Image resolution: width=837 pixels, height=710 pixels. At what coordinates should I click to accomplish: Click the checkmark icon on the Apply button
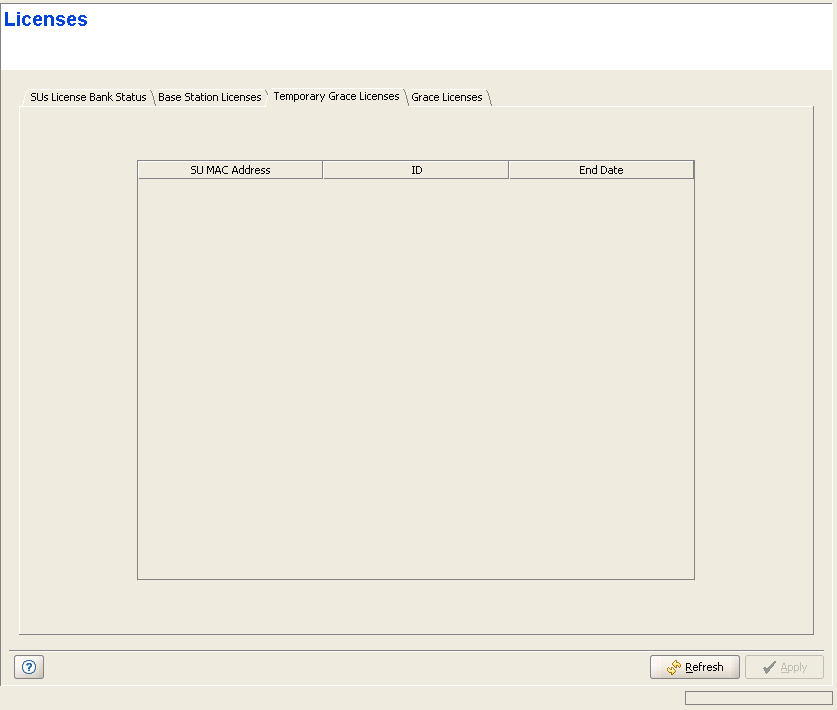[768, 668]
